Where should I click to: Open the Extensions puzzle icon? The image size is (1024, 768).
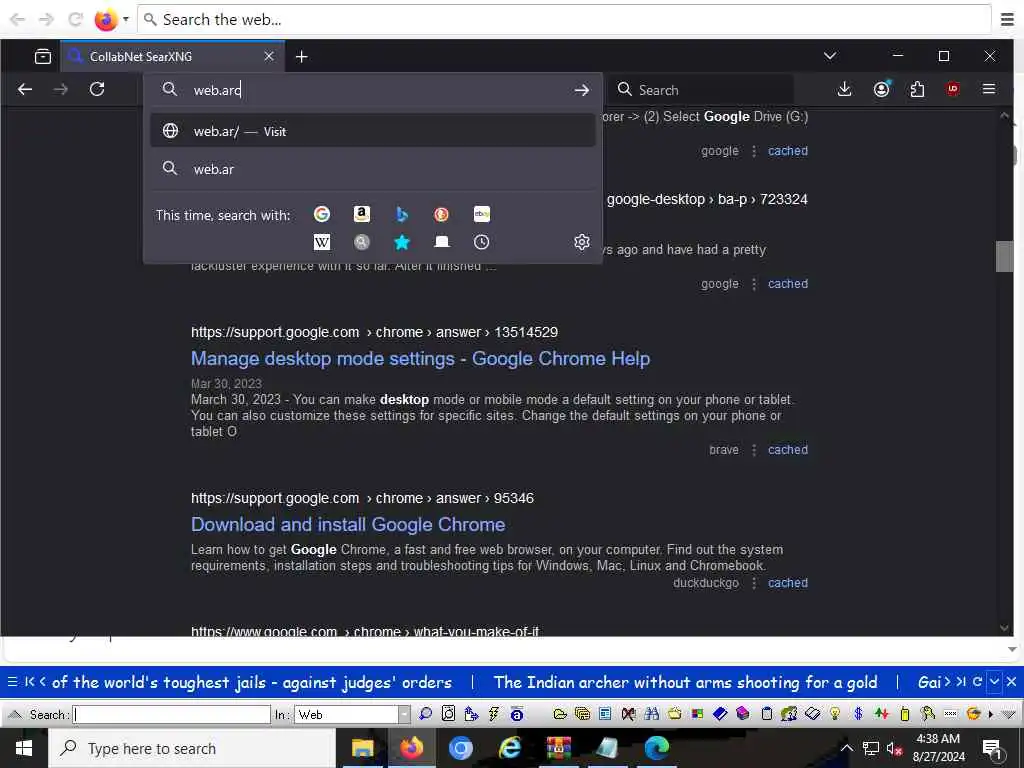[918, 89]
